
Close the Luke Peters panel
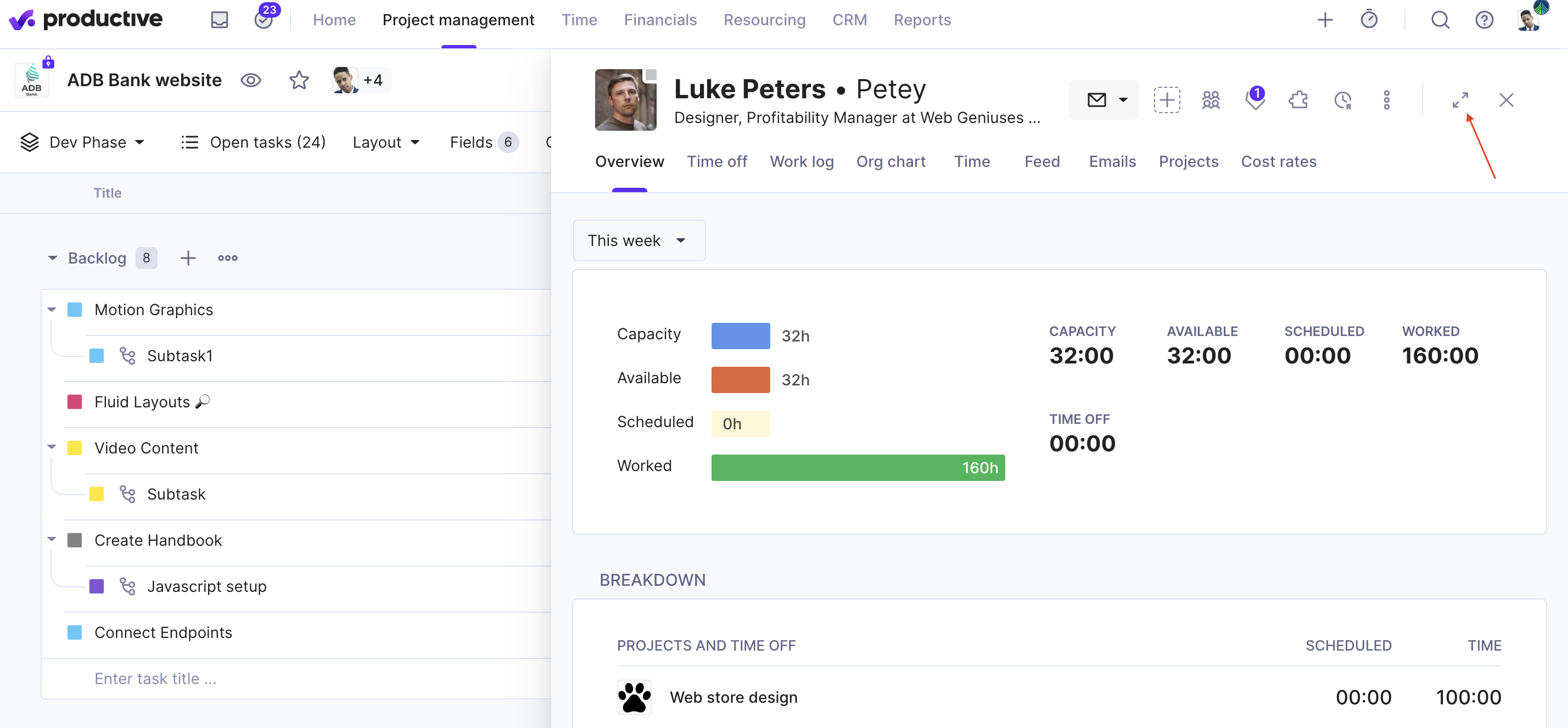coord(1506,100)
